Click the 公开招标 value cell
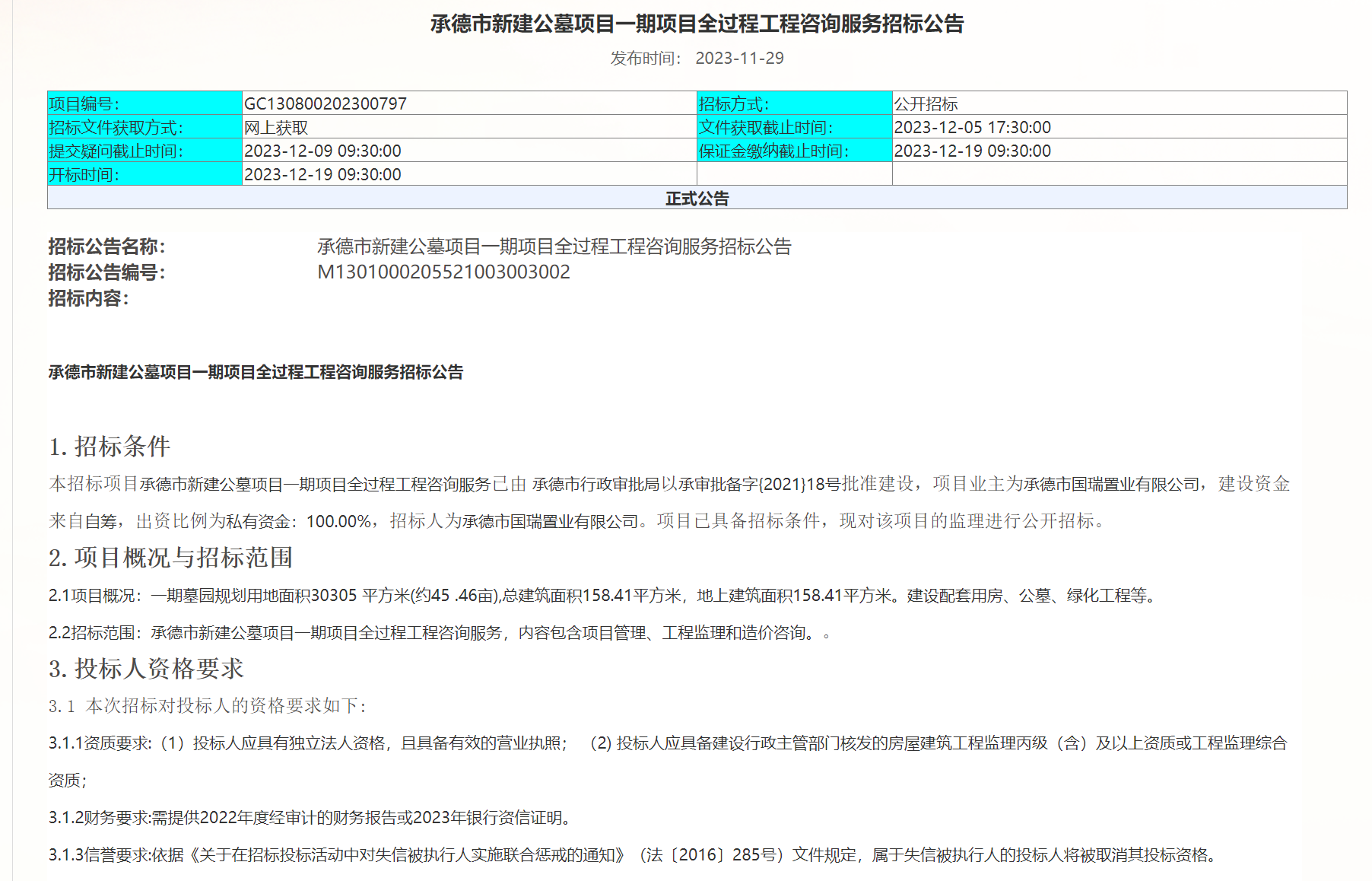This screenshot has width=1372, height=881. click(1120, 103)
